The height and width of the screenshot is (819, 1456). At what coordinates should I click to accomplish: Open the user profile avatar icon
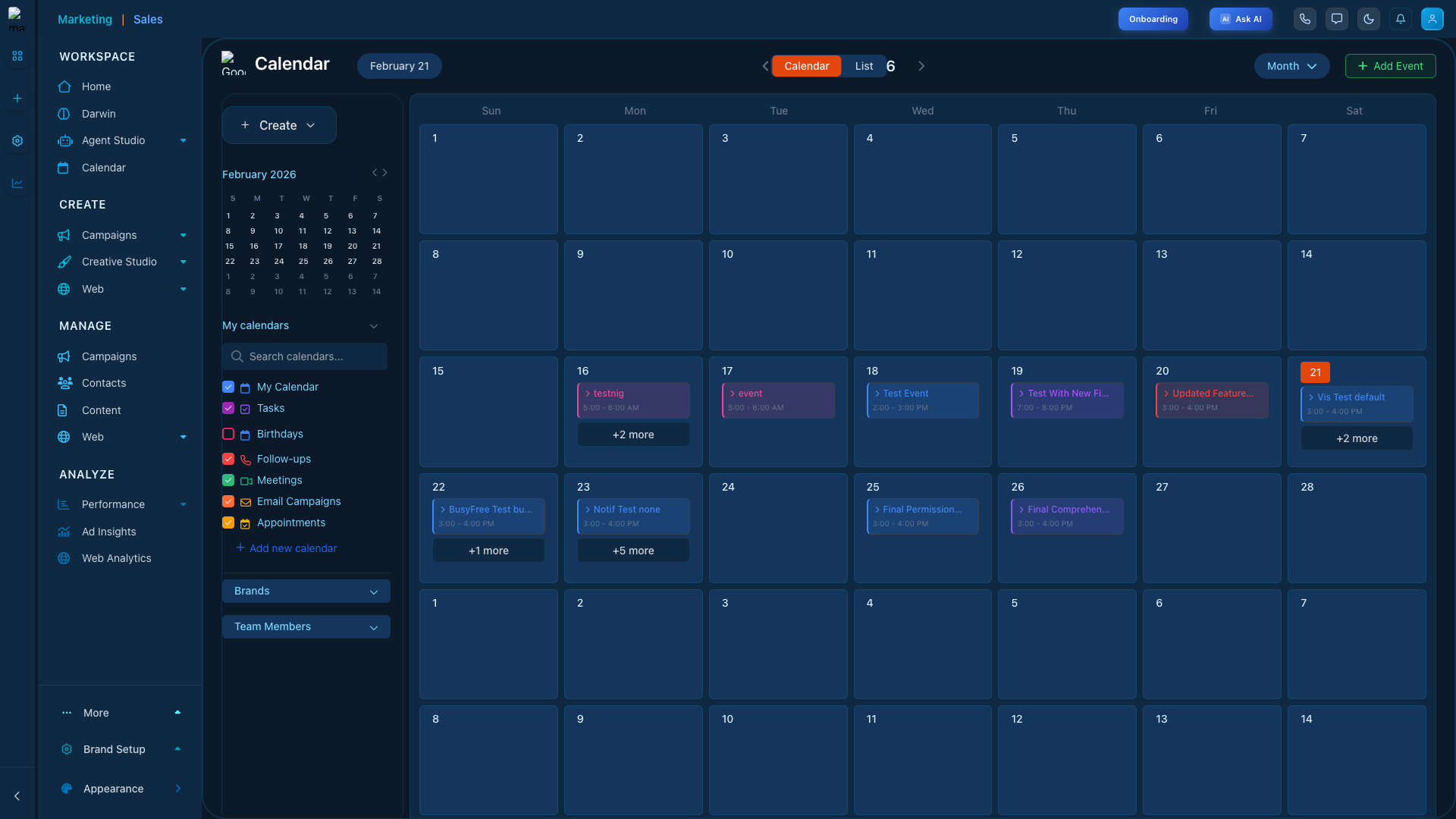click(1432, 19)
